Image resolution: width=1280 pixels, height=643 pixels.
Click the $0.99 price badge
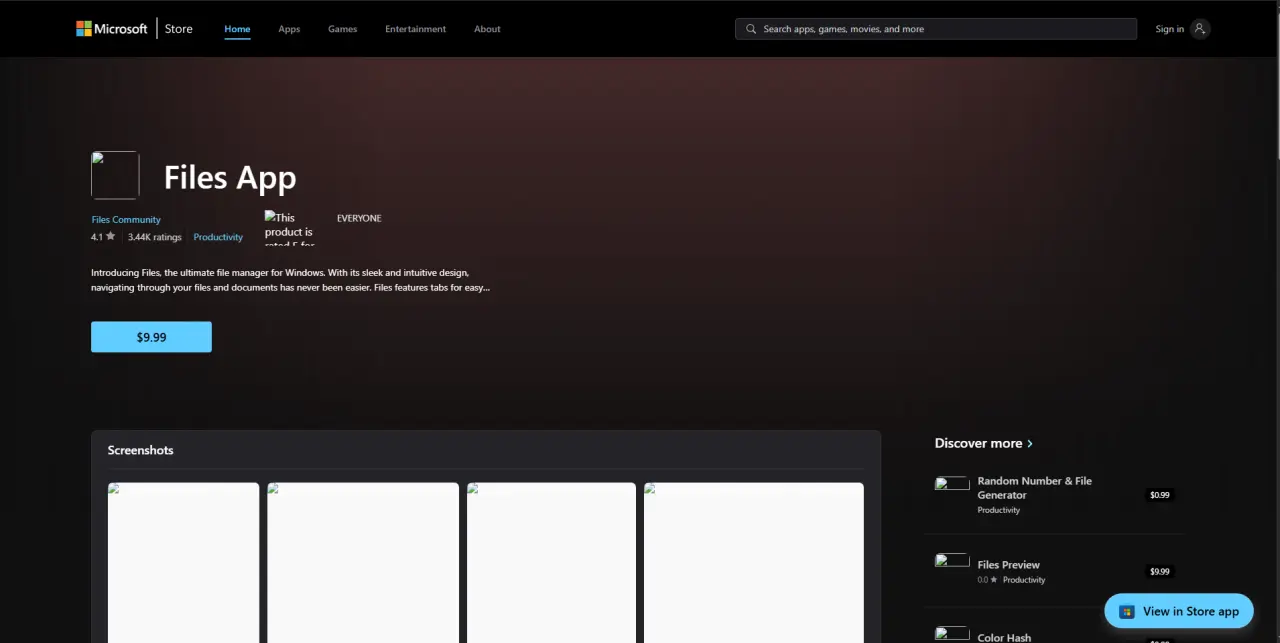point(1159,495)
